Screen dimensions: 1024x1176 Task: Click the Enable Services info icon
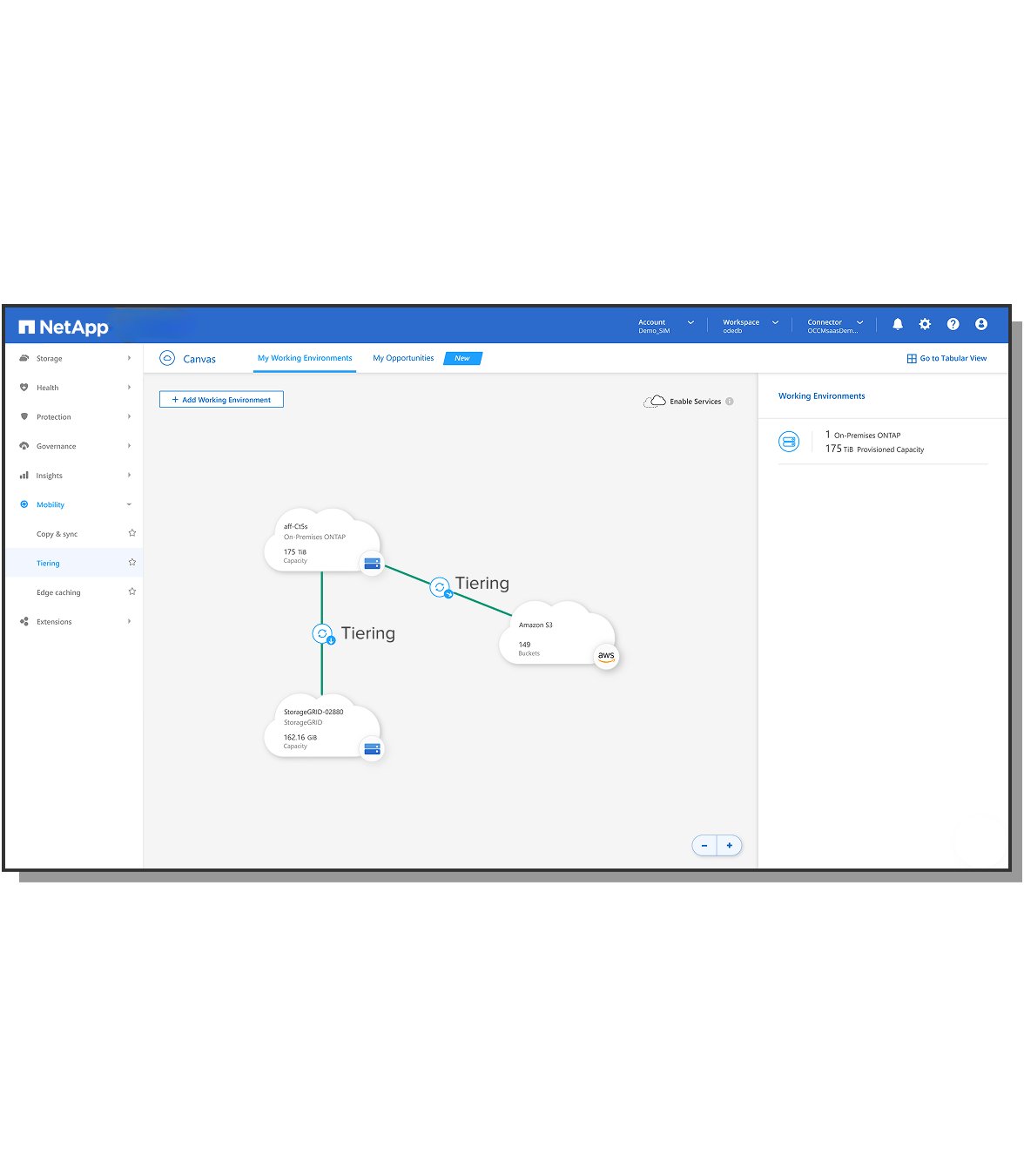tap(730, 402)
